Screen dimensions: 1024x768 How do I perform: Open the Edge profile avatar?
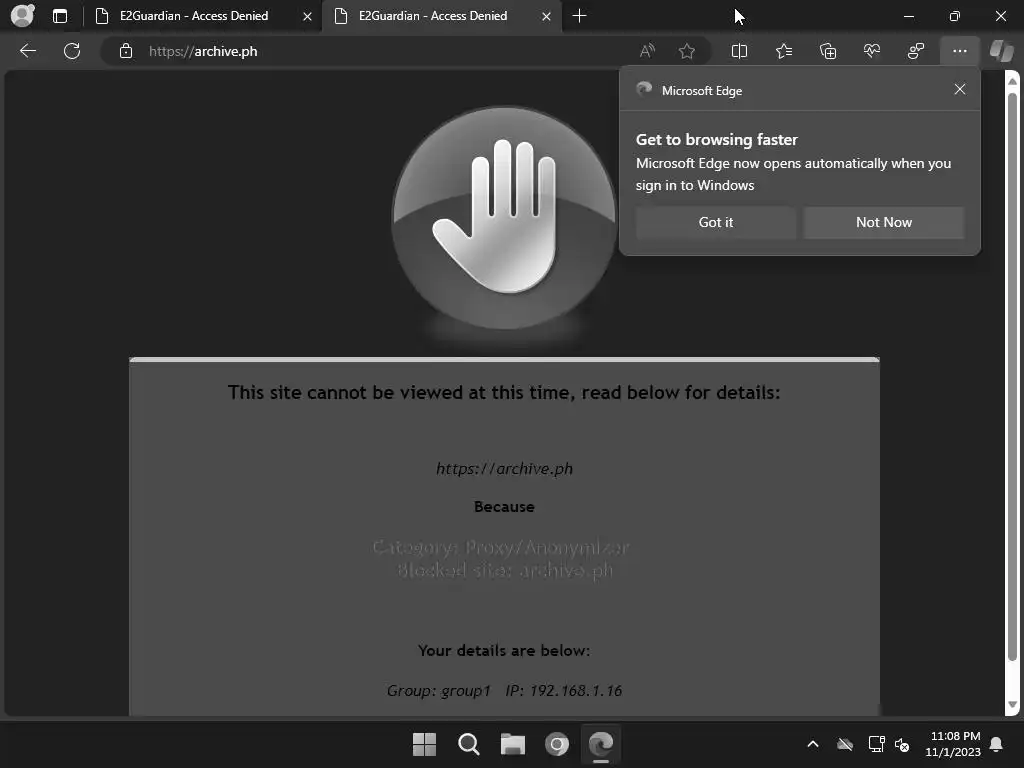point(22,15)
